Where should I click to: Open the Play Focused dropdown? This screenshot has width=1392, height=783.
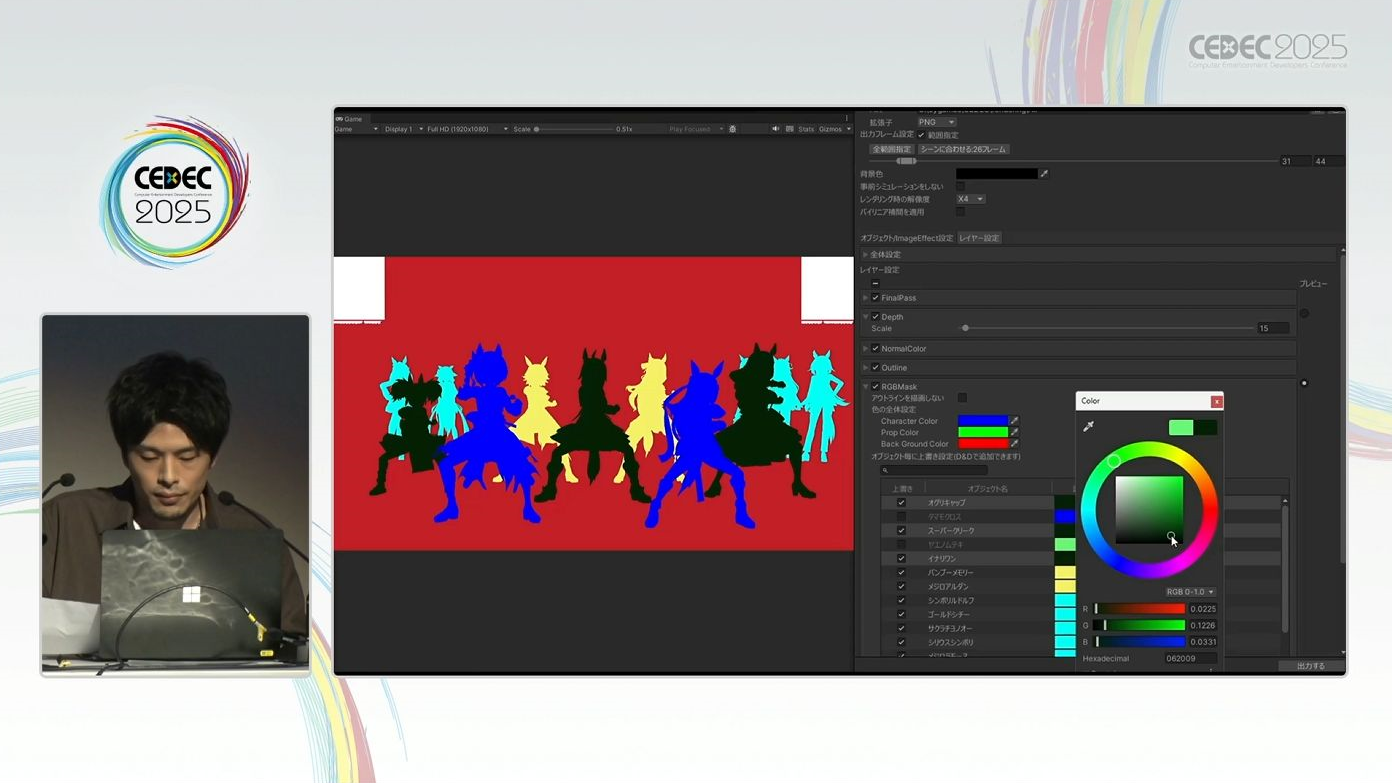coord(696,129)
